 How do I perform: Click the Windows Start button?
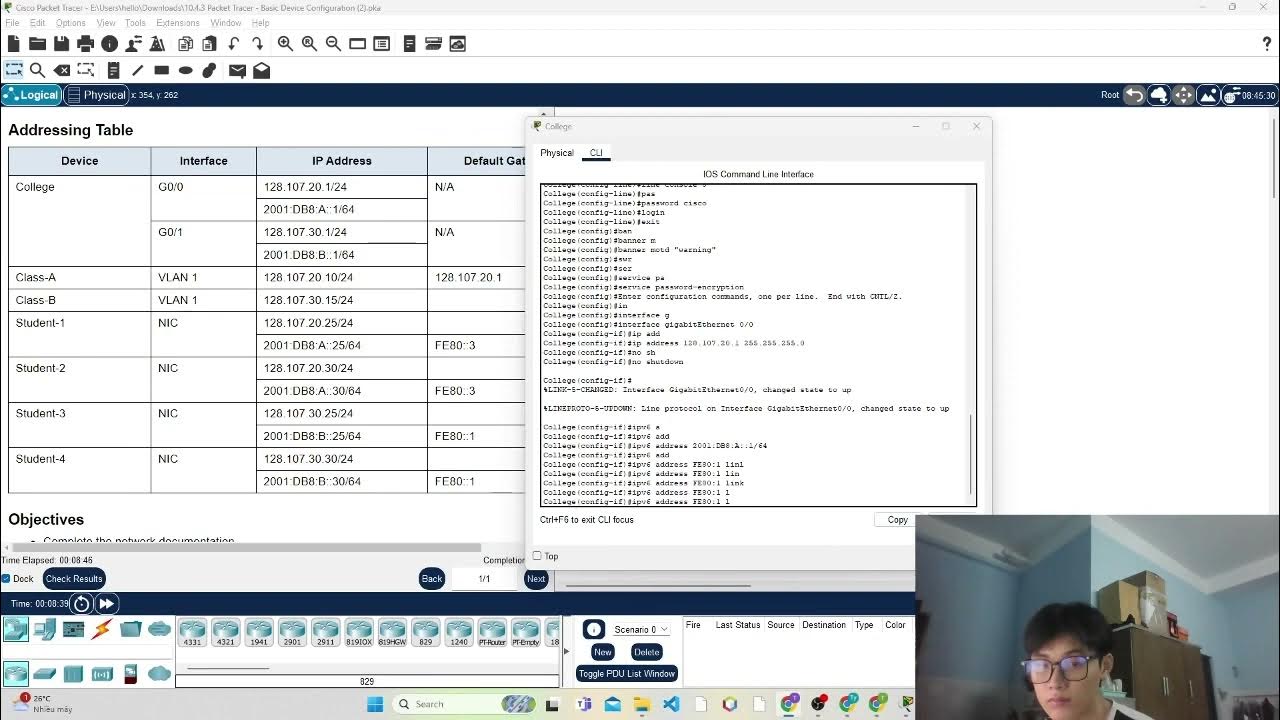point(375,704)
